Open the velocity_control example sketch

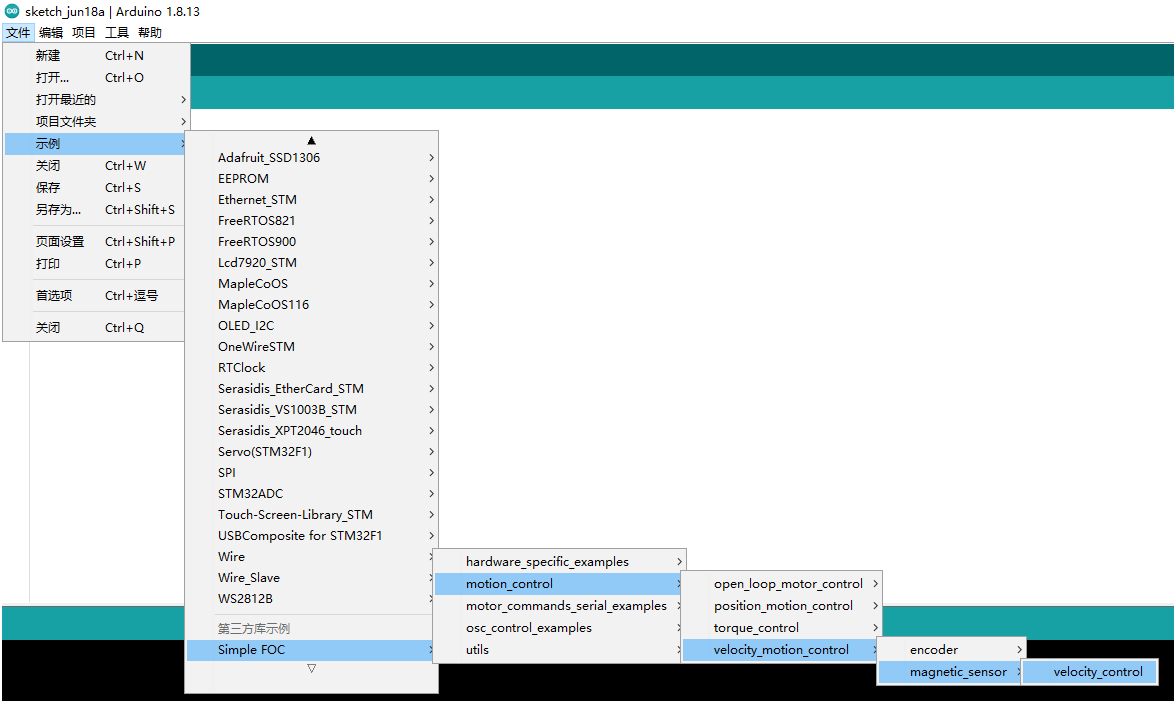(1089, 672)
